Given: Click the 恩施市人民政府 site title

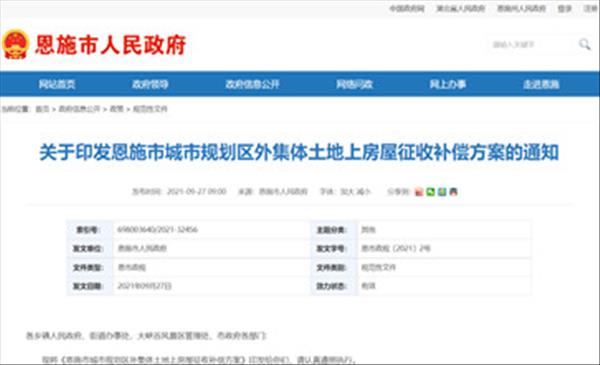Looking at the screenshot, I should (x=111, y=45).
